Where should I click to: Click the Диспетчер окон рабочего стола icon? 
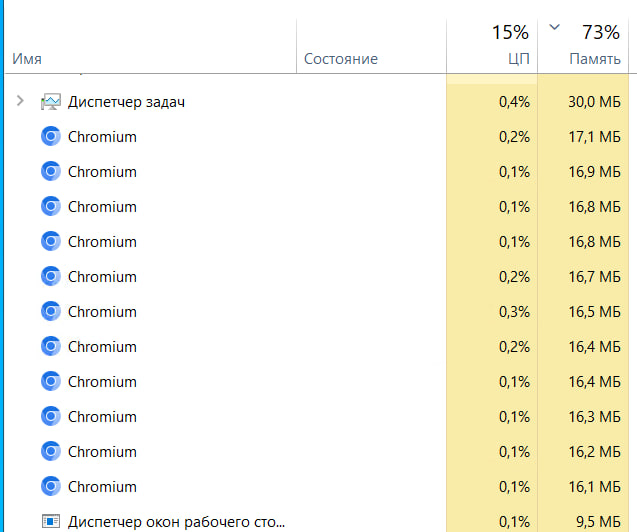click(51, 522)
